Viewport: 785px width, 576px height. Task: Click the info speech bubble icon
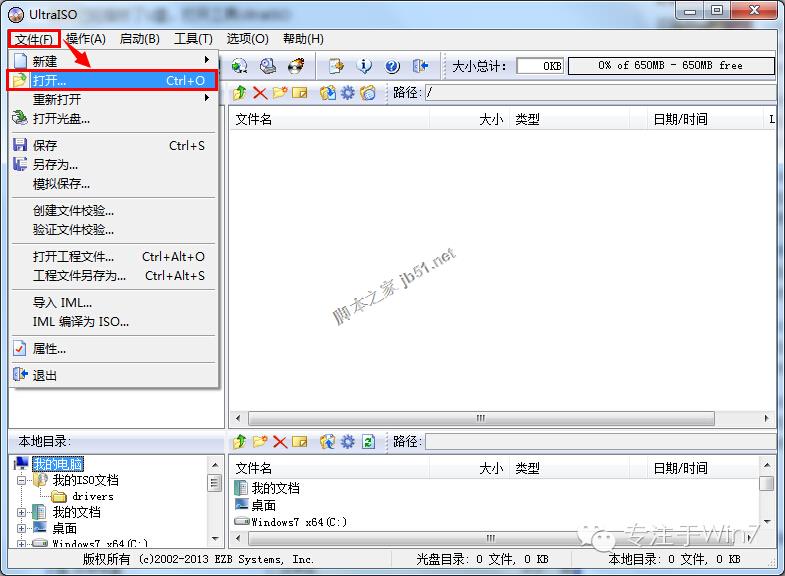pyautogui.click(x=364, y=66)
